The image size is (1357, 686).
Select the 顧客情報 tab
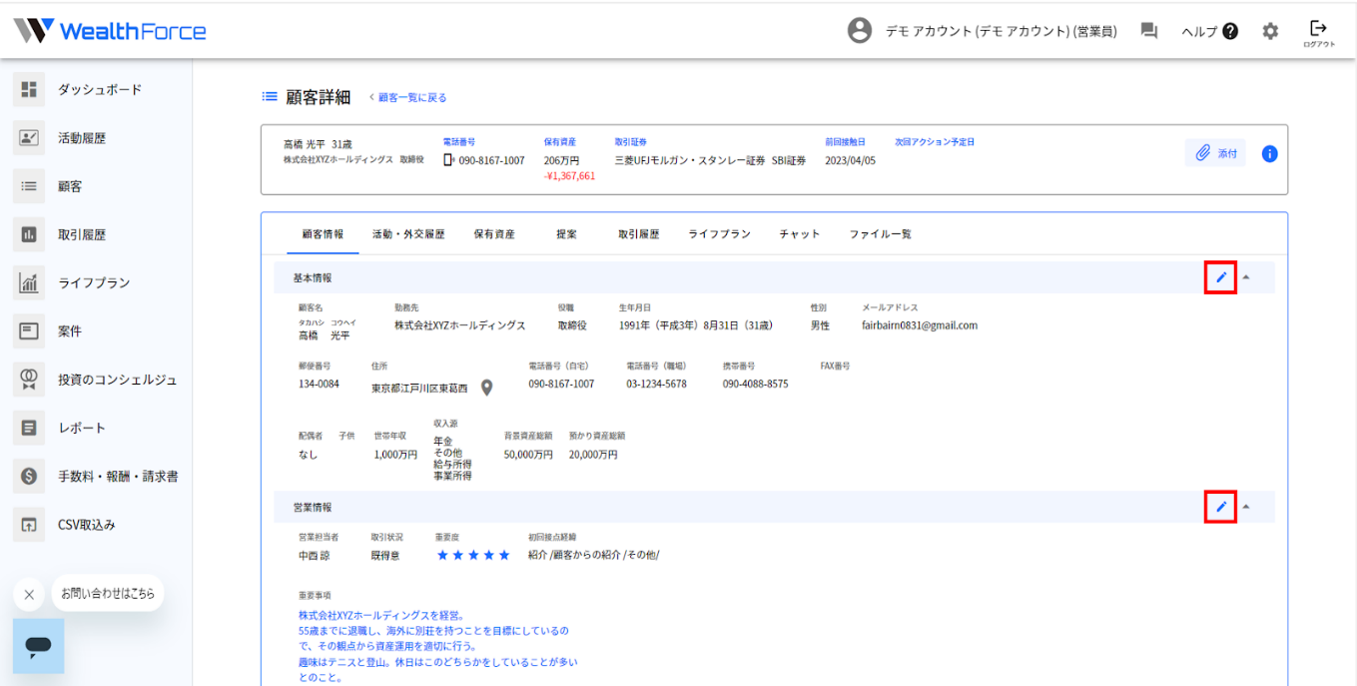click(323, 234)
